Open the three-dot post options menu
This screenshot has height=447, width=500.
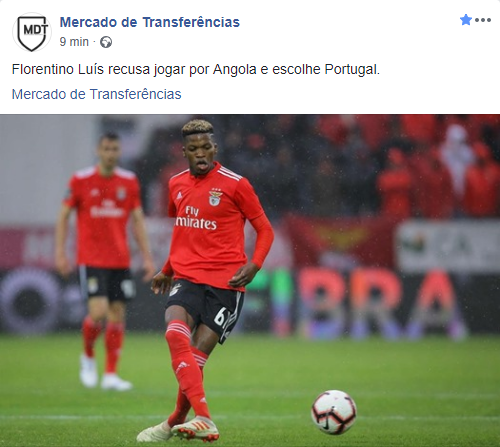[x=483, y=20]
